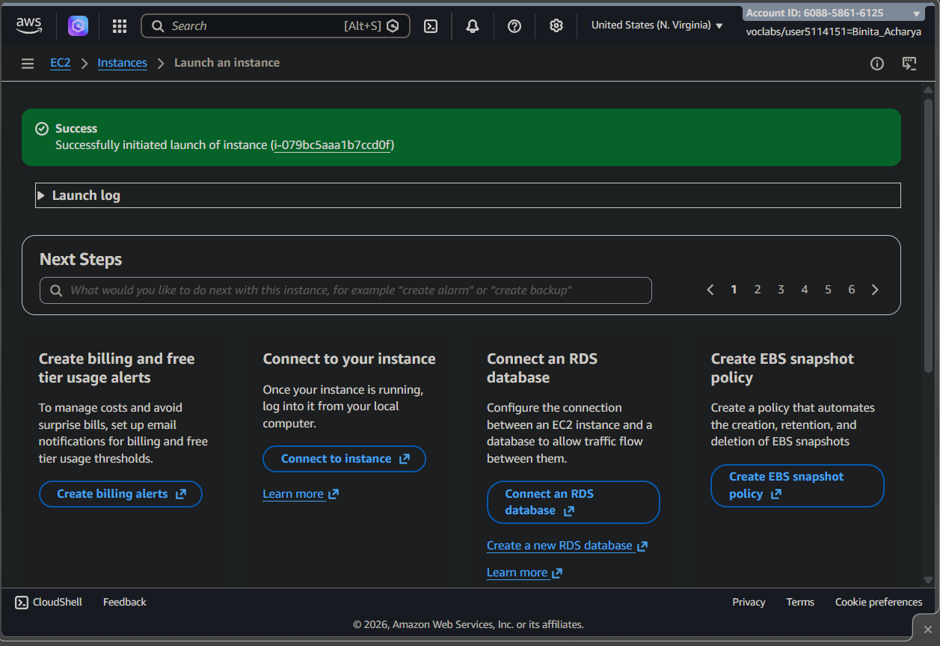The width and height of the screenshot is (940, 646).
Task: Open instance ID i-079bc5aaa1b7ccd0f link
Action: tap(332, 145)
